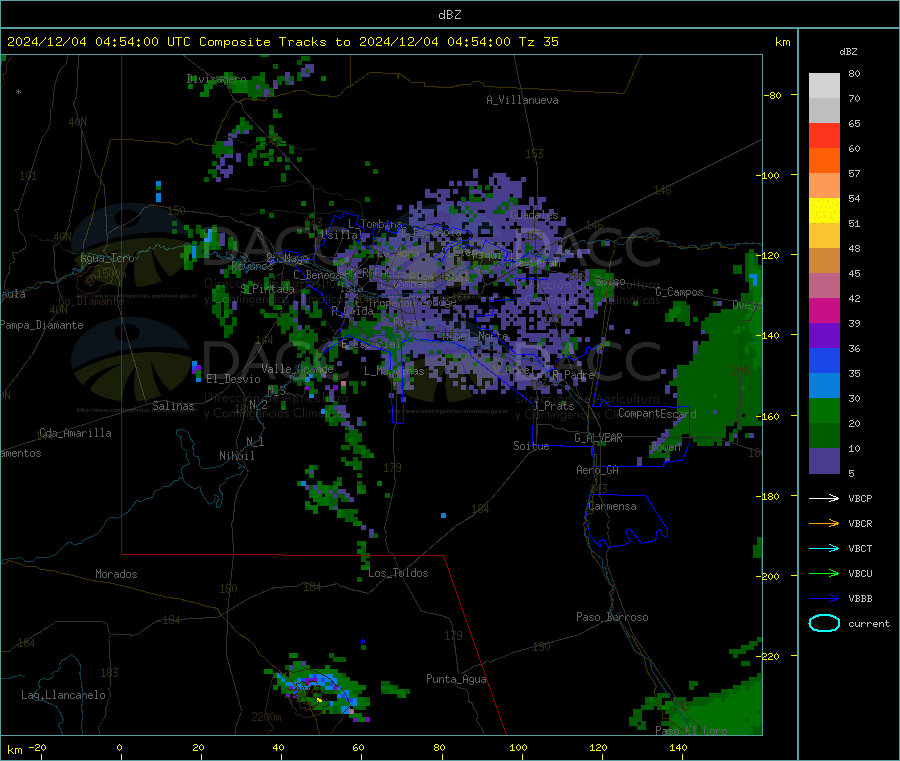Click the J_Prats map label
This screenshot has height=761, width=900.
click(553, 406)
